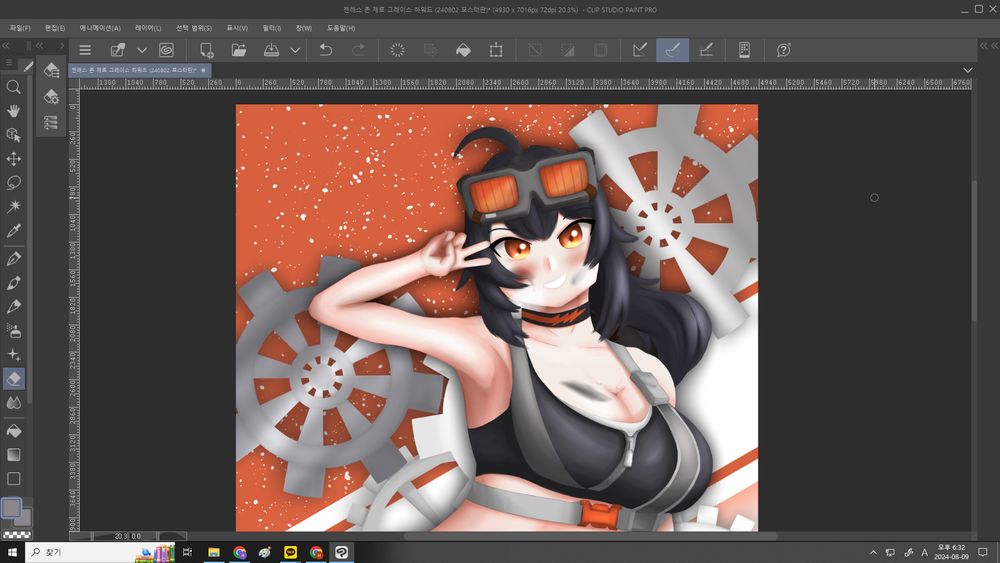Click the Clip Studio launcher spiral icon
The height and width of the screenshot is (563, 1000).
point(166,50)
